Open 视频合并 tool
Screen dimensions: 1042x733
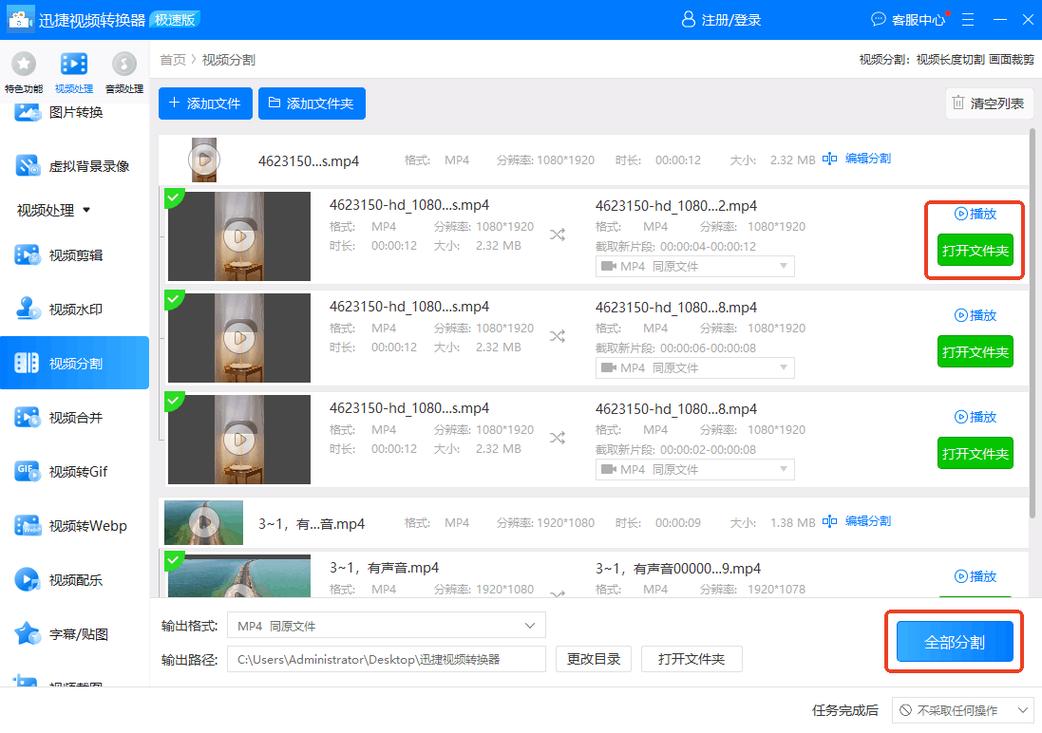tap(74, 417)
